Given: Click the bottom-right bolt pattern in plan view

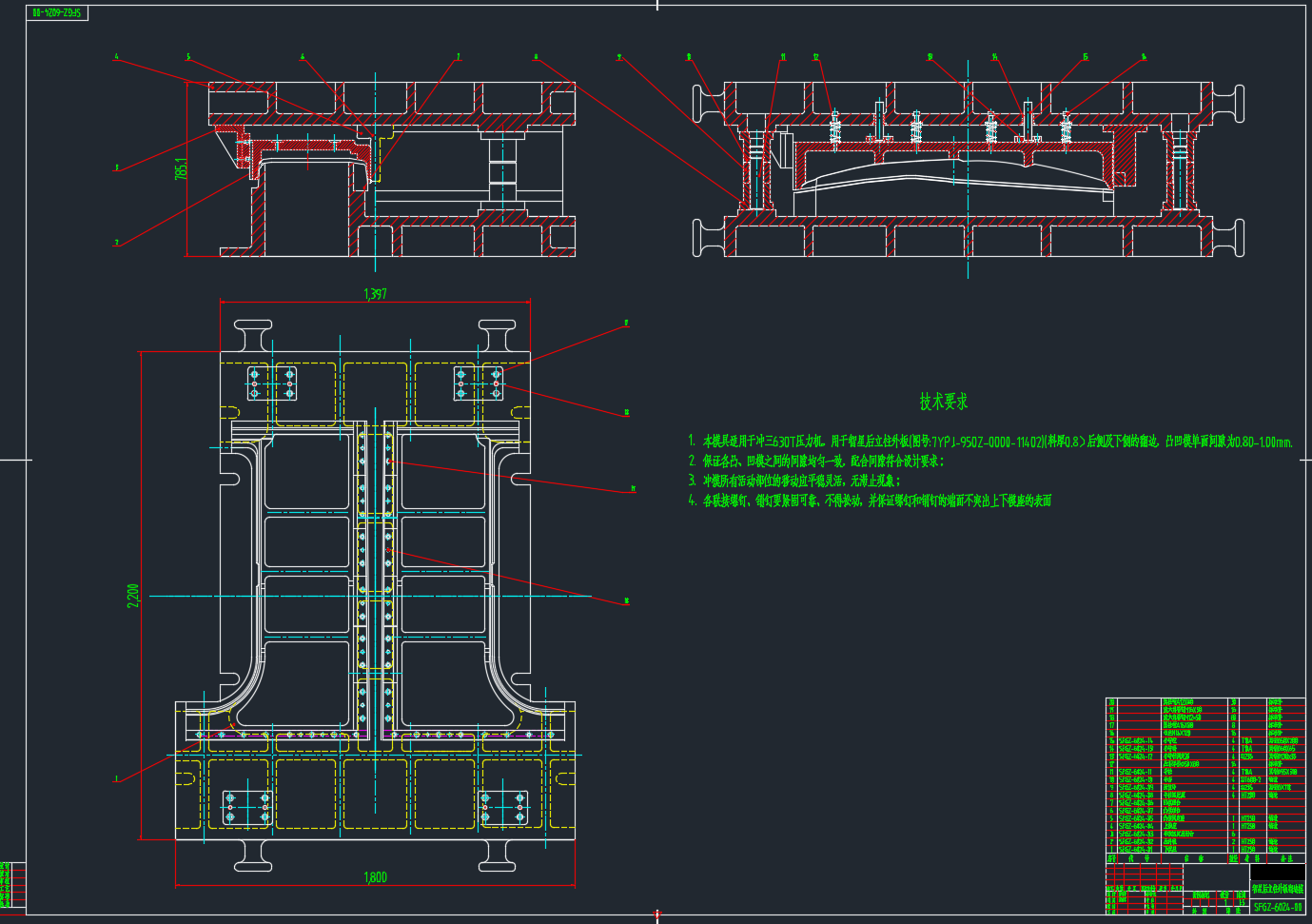Looking at the screenshot, I should pyautogui.click(x=502, y=807).
